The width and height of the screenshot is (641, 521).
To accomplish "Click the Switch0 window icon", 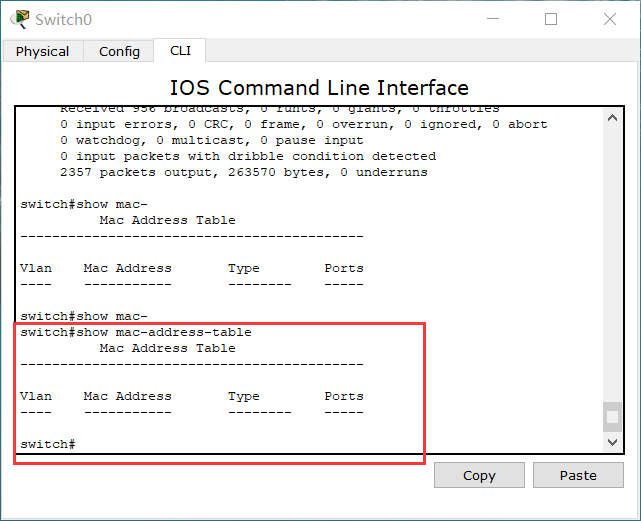I will coord(20,19).
